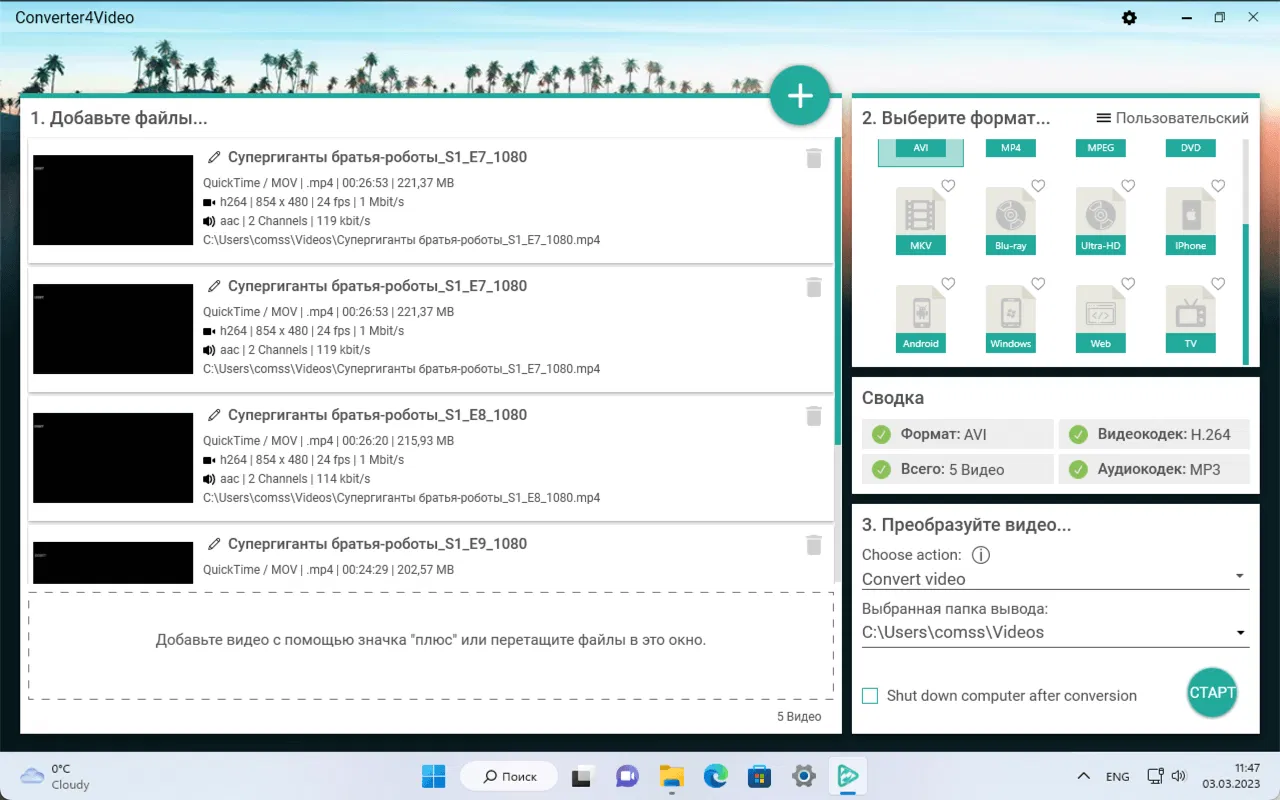Click the title Супергиганты братья-роботы_S1_E9_1080
This screenshot has width=1280, height=800.
pos(377,544)
